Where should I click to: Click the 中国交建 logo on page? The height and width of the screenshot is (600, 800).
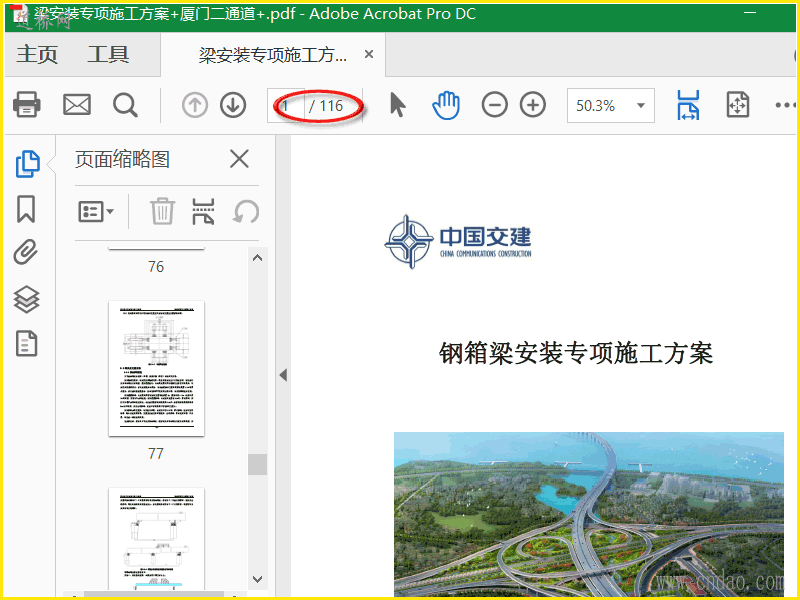(458, 242)
